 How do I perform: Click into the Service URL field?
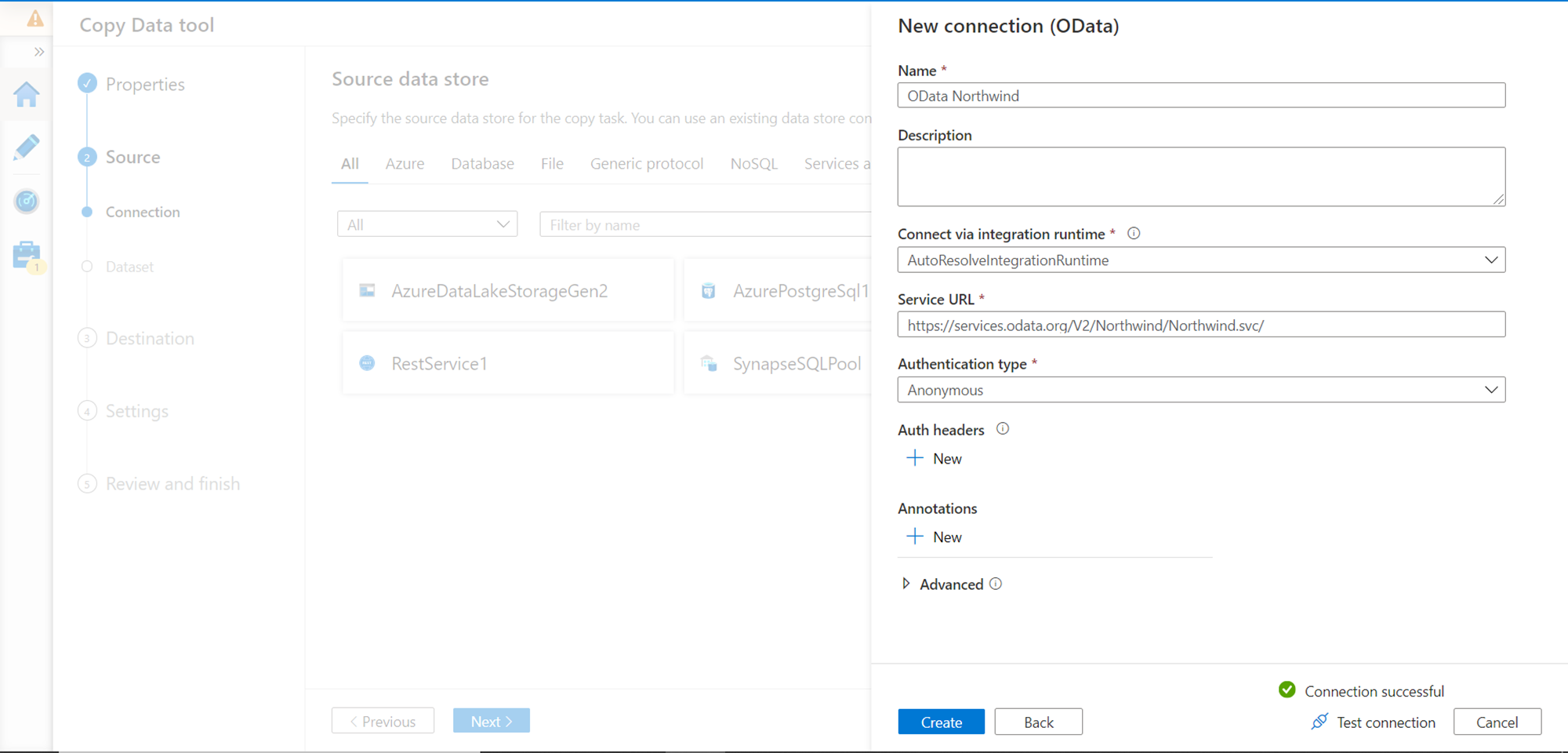pos(1200,326)
